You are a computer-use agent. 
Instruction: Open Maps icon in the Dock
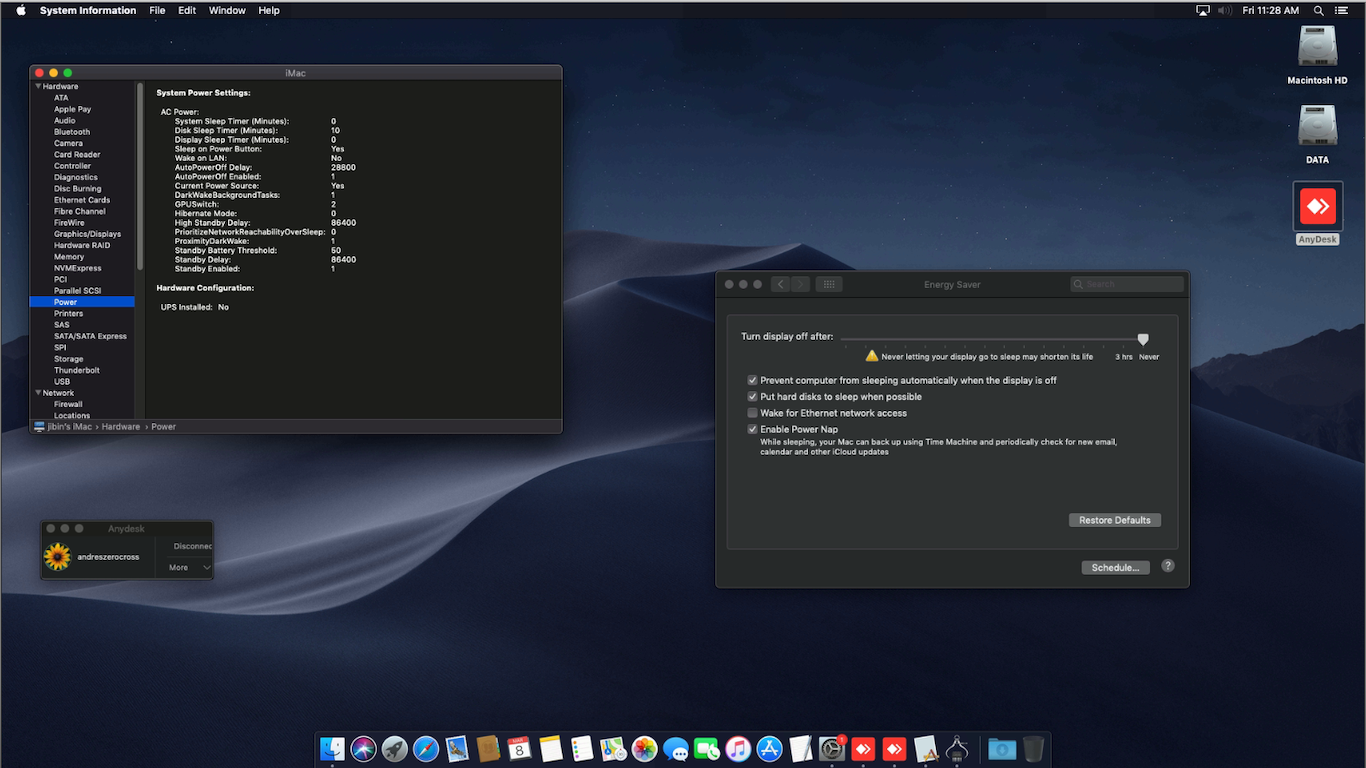click(613, 748)
